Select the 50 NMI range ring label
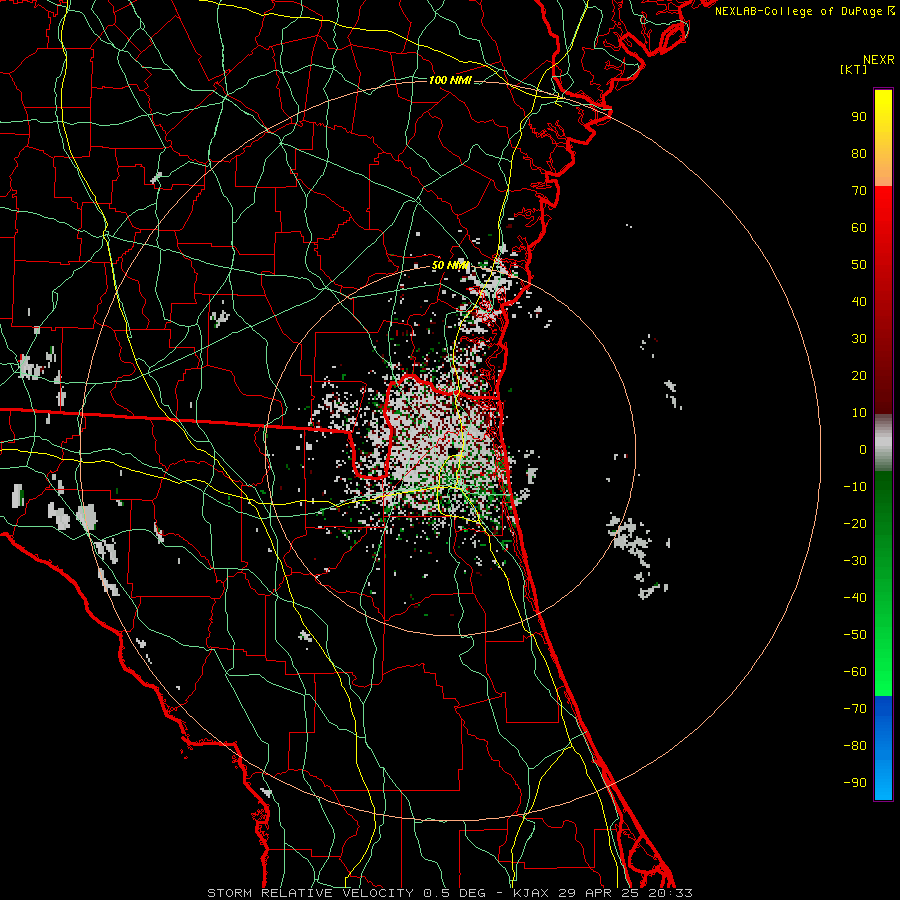This screenshot has width=900, height=900. point(450,265)
